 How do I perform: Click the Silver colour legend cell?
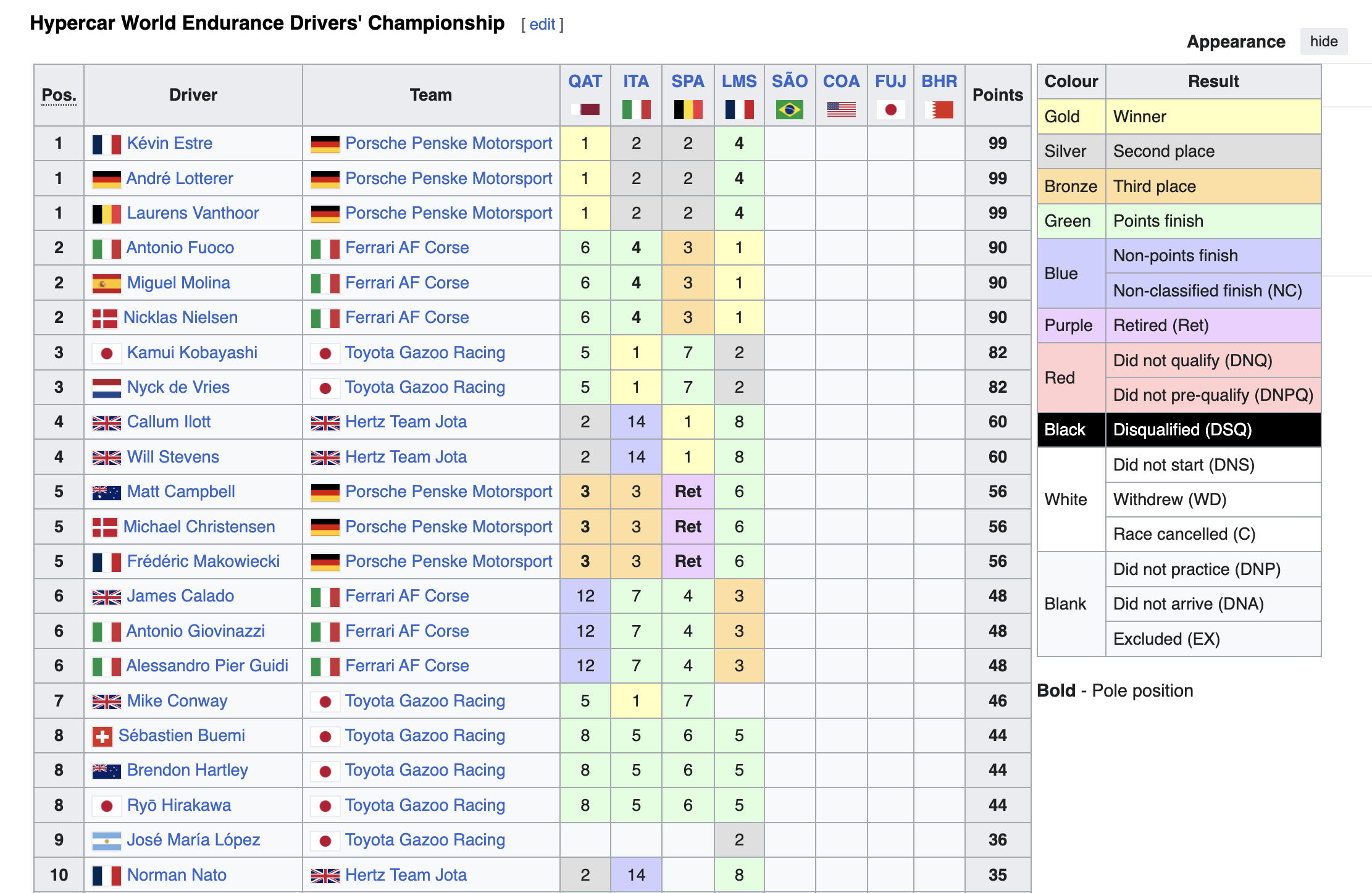[1071, 151]
